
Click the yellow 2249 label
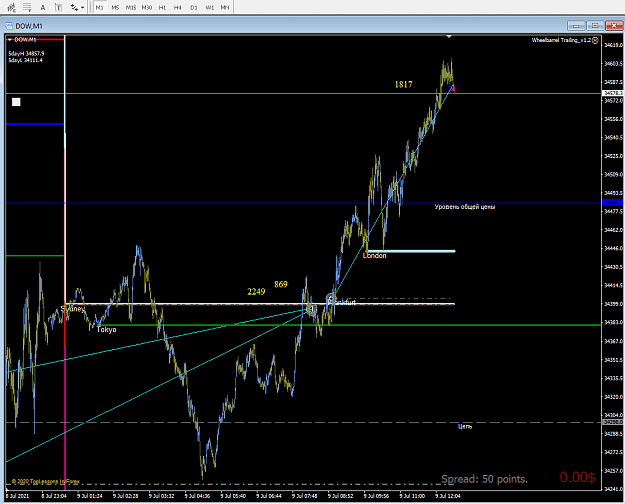click(256, 291)
